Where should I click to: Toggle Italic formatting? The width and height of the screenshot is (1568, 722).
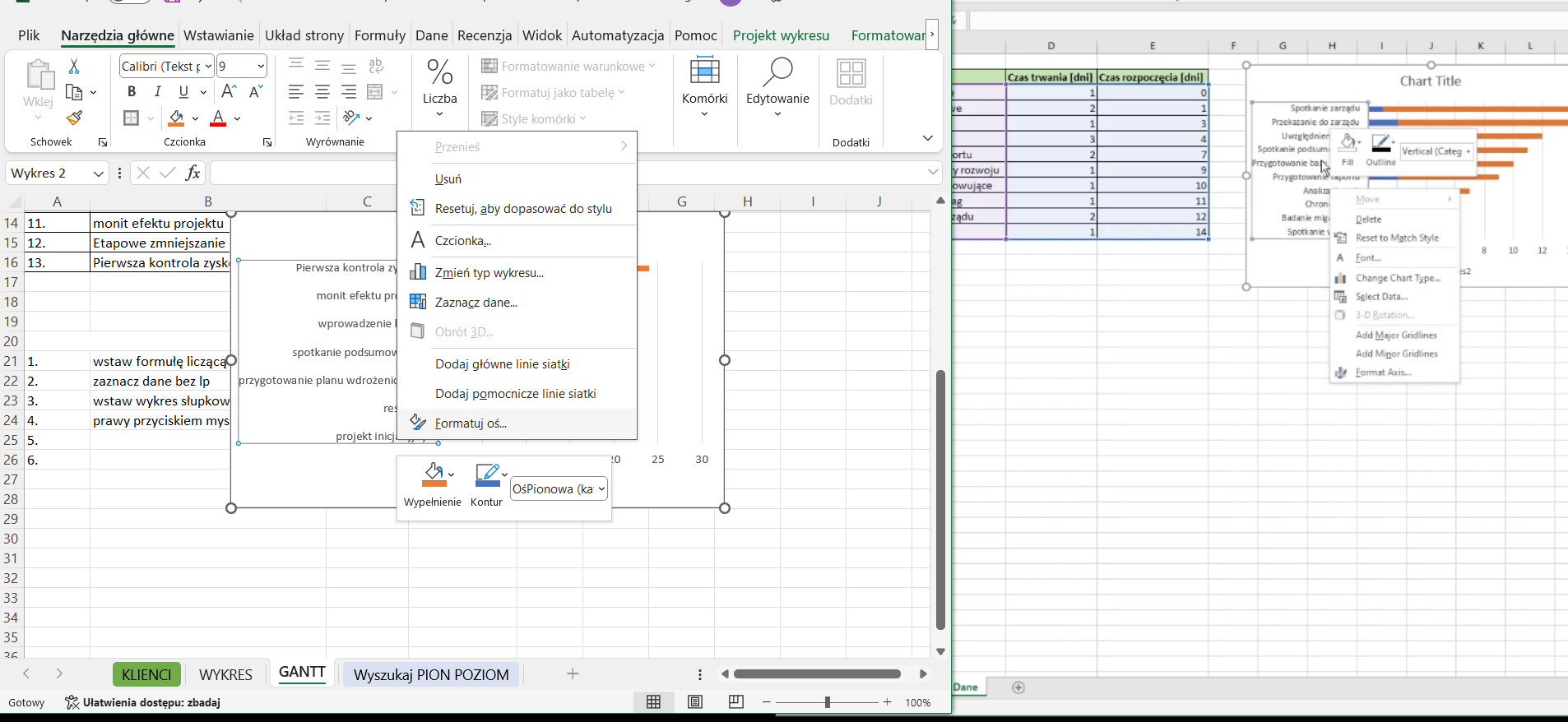click(x=158, y=91)
